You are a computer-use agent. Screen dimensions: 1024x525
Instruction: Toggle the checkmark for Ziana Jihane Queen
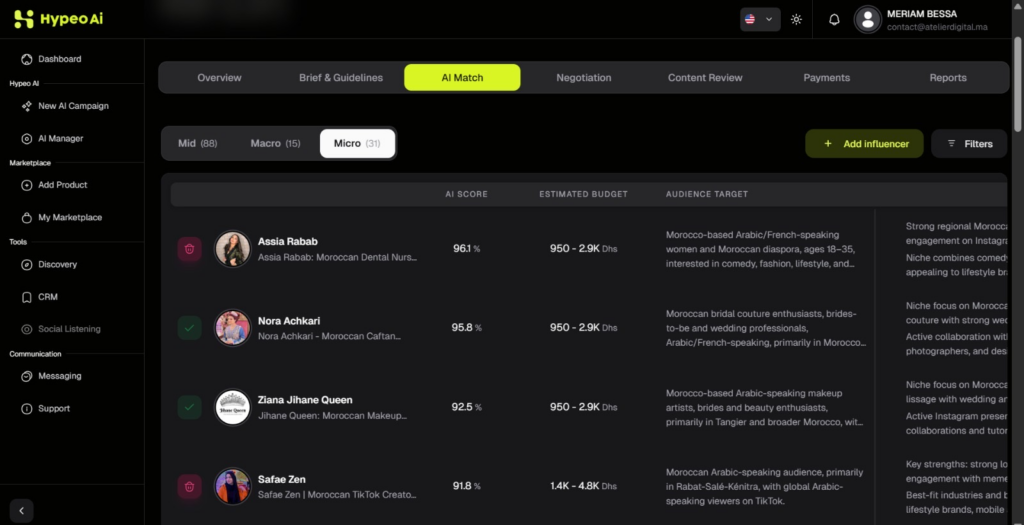(189, 407)
